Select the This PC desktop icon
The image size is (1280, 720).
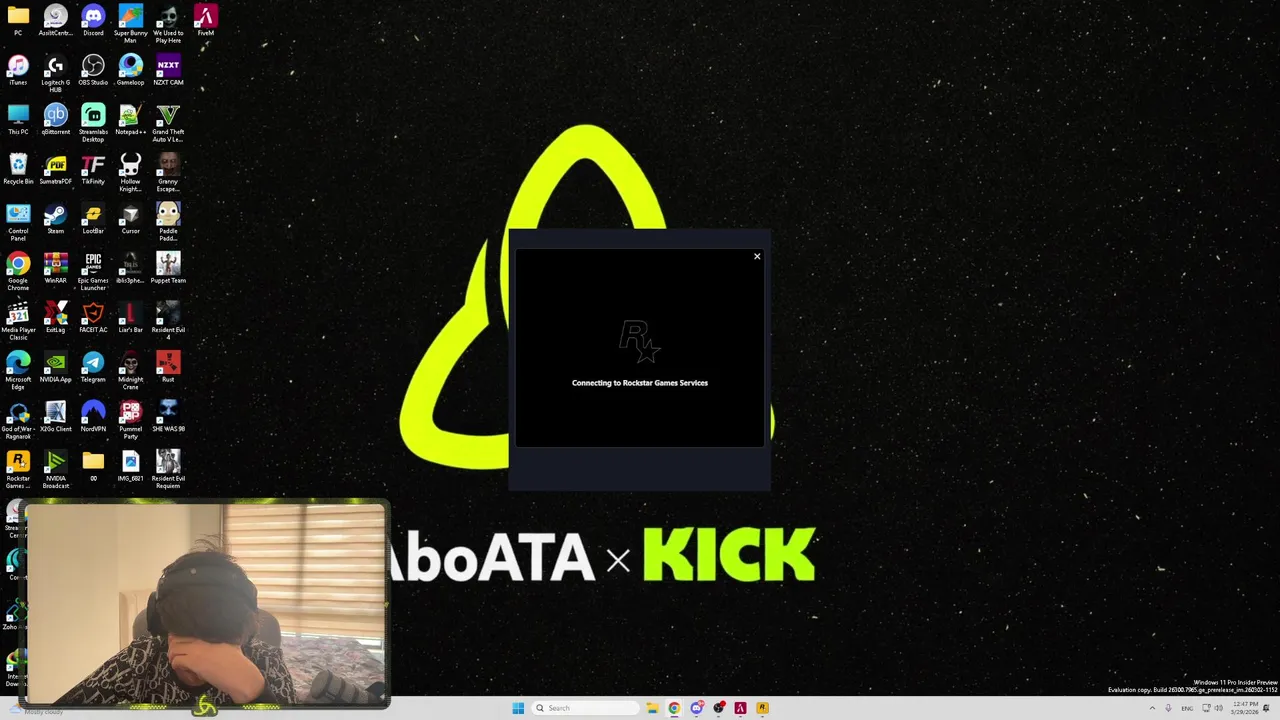click(18, 120)
